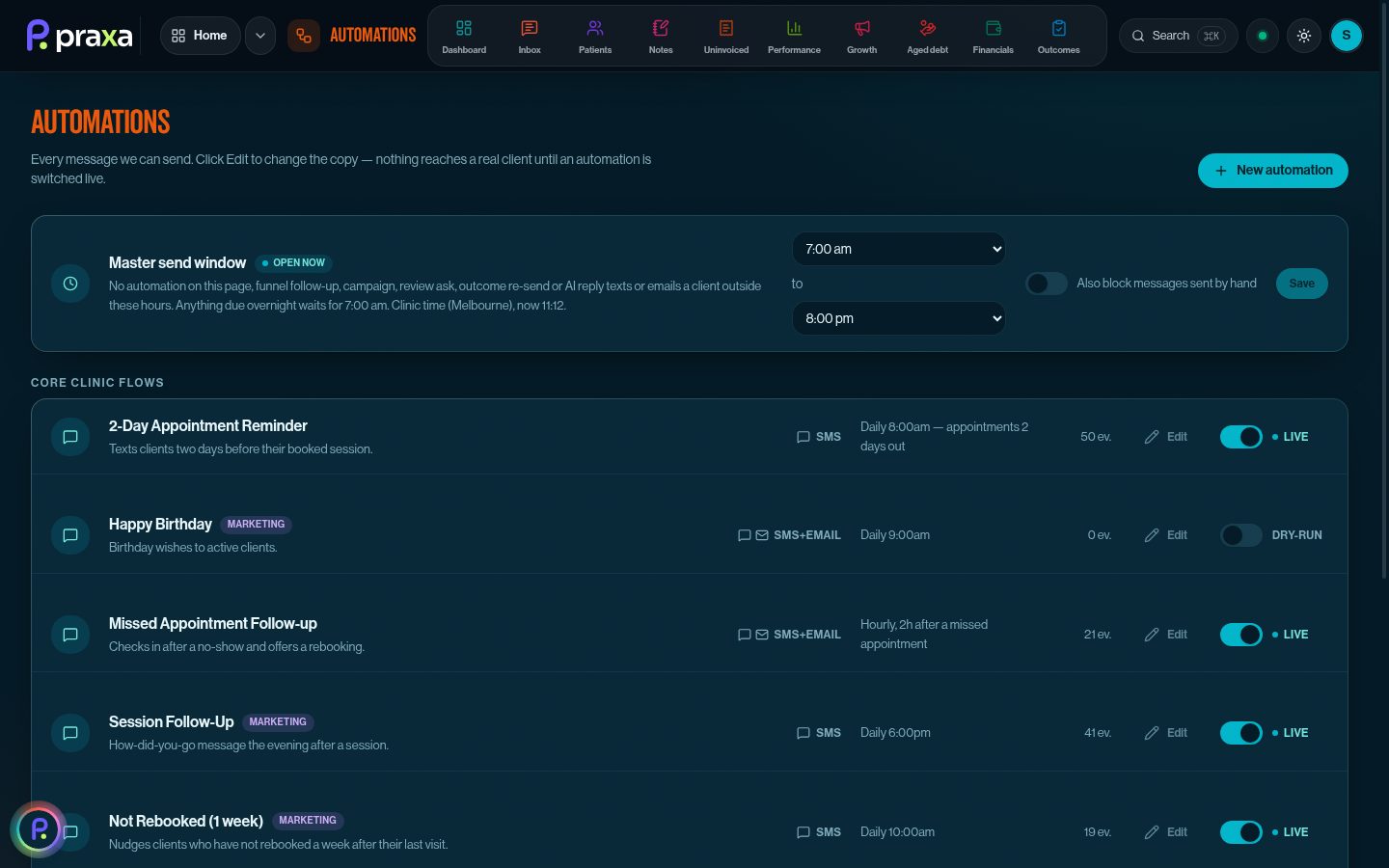Edit the Happy Birthday automation

tap(1166, 535)
